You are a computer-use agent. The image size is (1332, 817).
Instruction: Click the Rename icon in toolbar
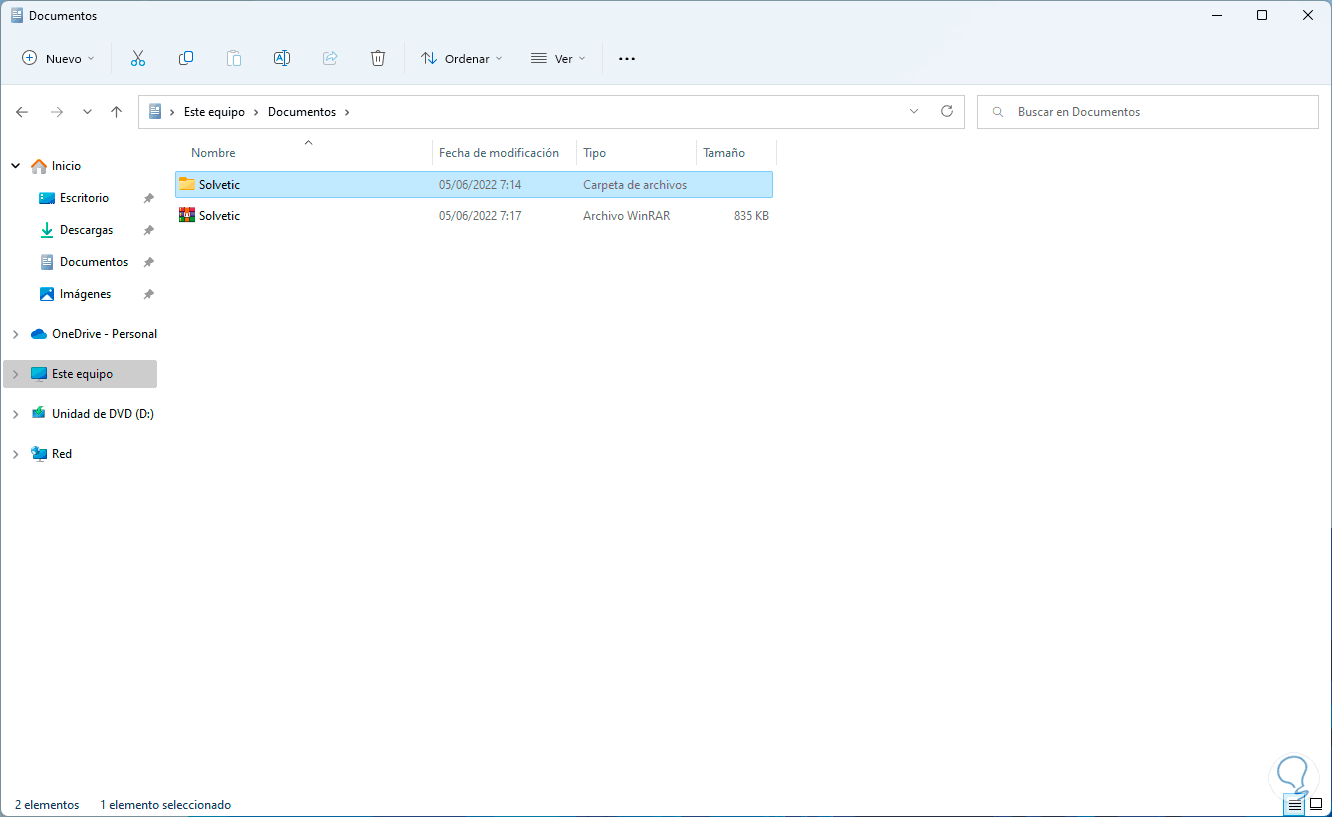[x=282, y=58]
